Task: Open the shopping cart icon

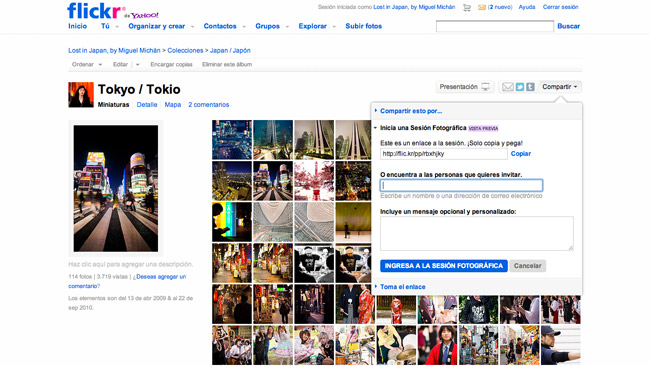Action: pos(467,7)
